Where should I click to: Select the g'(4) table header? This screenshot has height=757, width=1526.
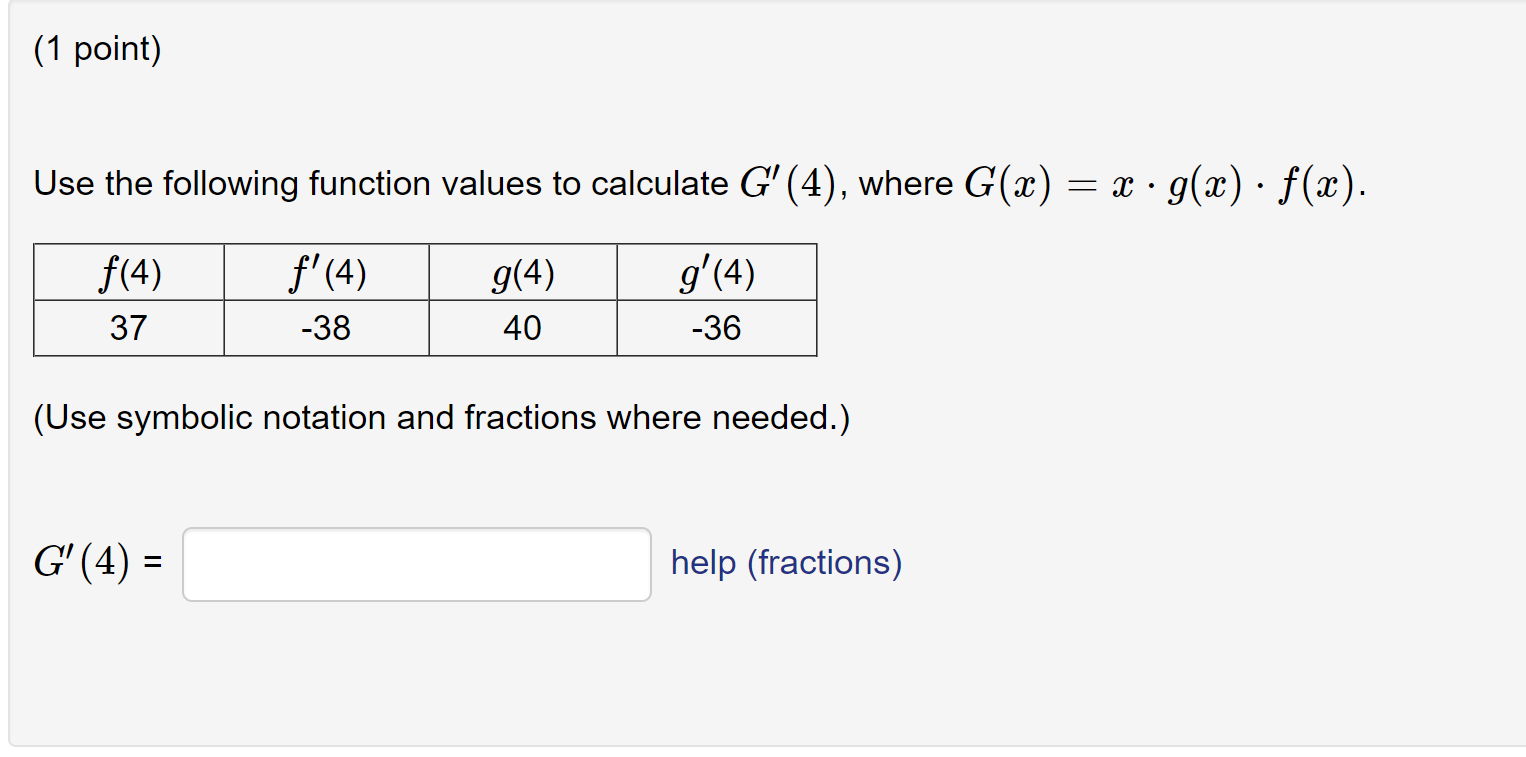716,271
